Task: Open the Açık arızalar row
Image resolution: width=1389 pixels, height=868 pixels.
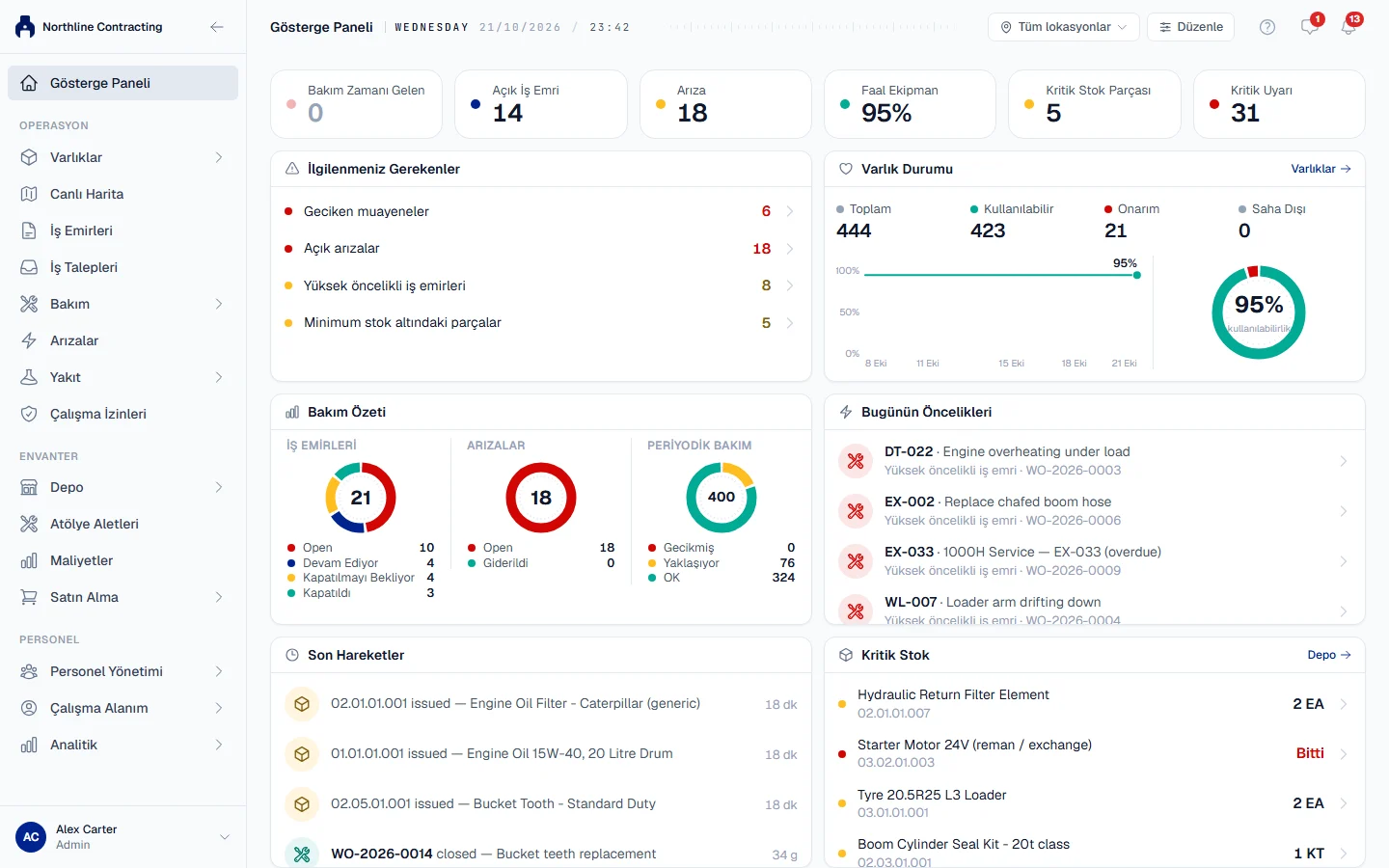Action: pyautogui.click(x=540, y=249)
